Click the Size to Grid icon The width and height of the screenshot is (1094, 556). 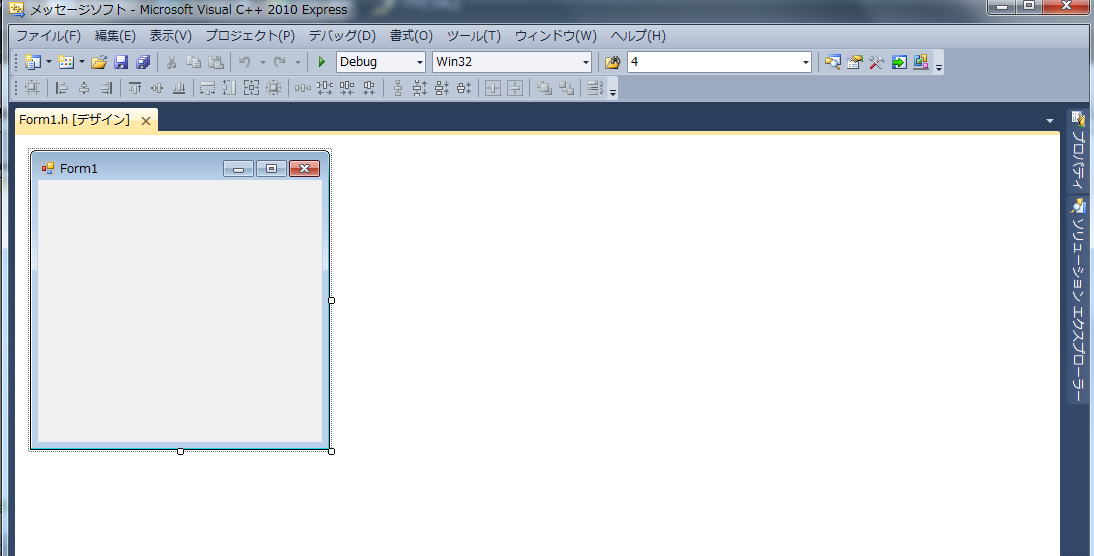click(274, 88)
